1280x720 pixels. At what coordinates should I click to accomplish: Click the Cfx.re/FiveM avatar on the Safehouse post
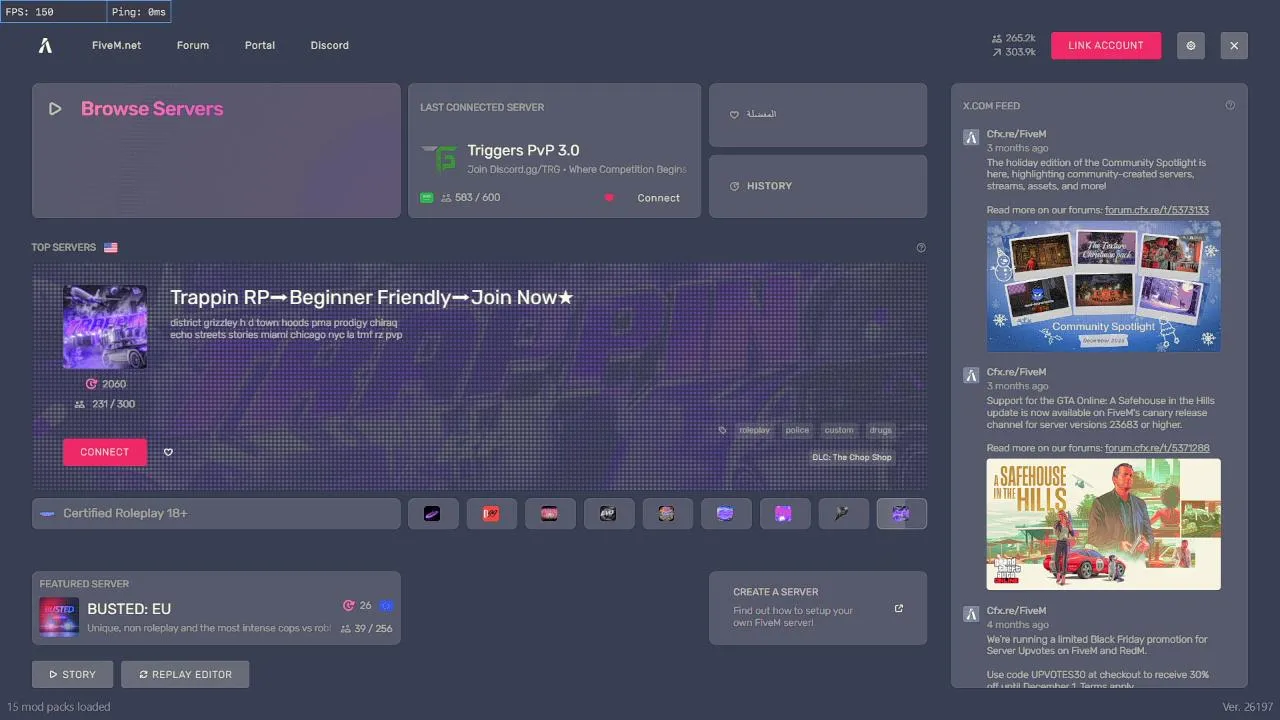coord(970,375)
